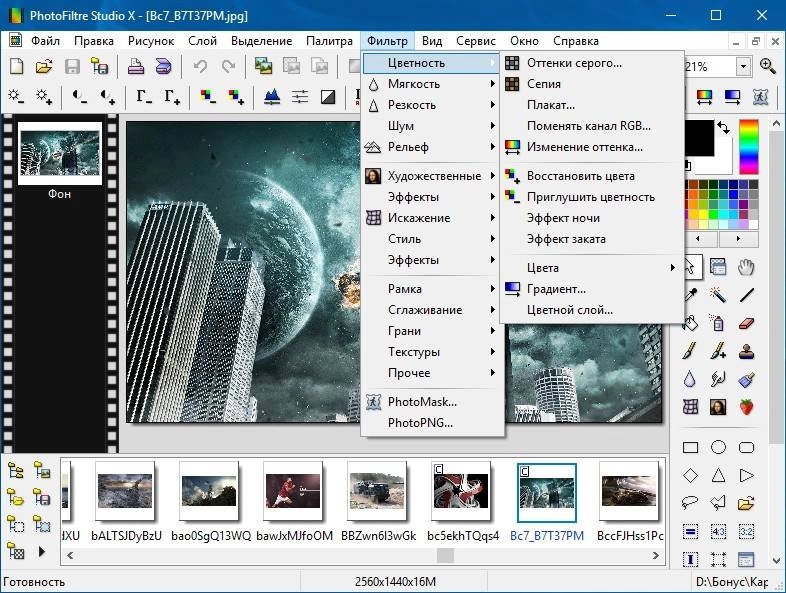786x593 pixels.
Task: Choose the Triangle selection shape
Action: click(718, 475)
